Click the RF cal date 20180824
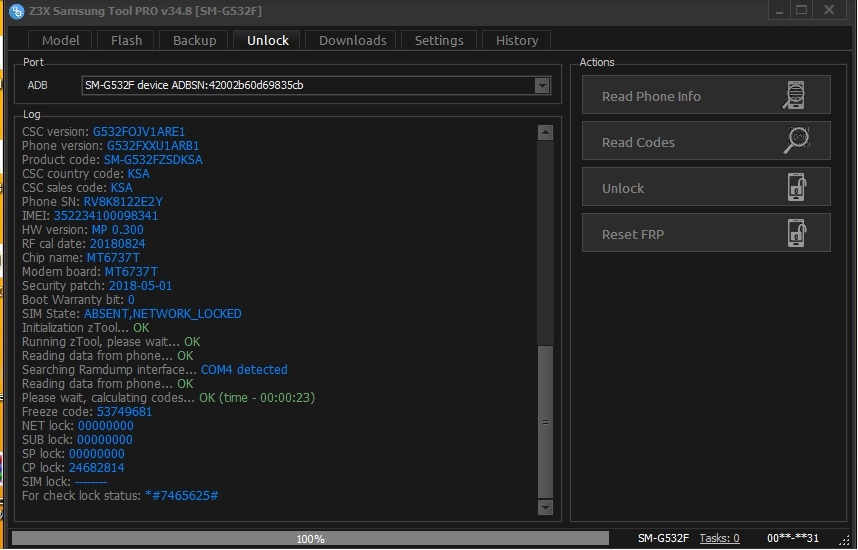Viewport: 858px width, 550px height. pos(118,244)
